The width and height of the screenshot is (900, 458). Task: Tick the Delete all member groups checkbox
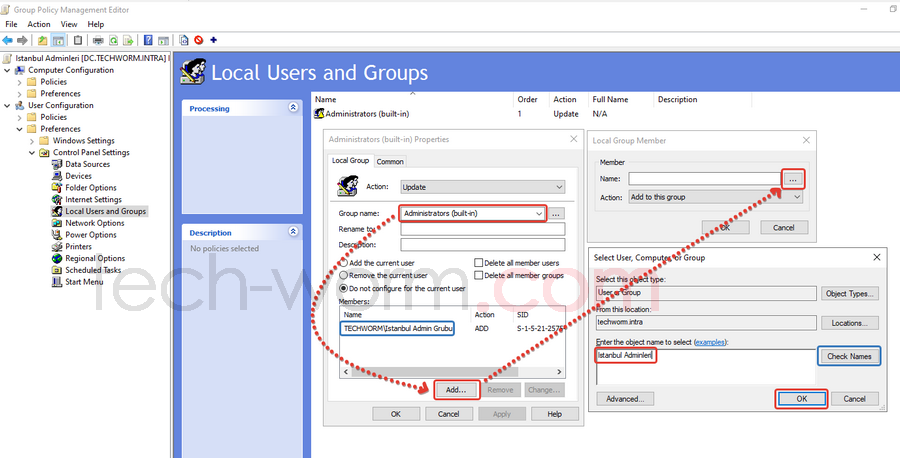(x=479, y=275)
